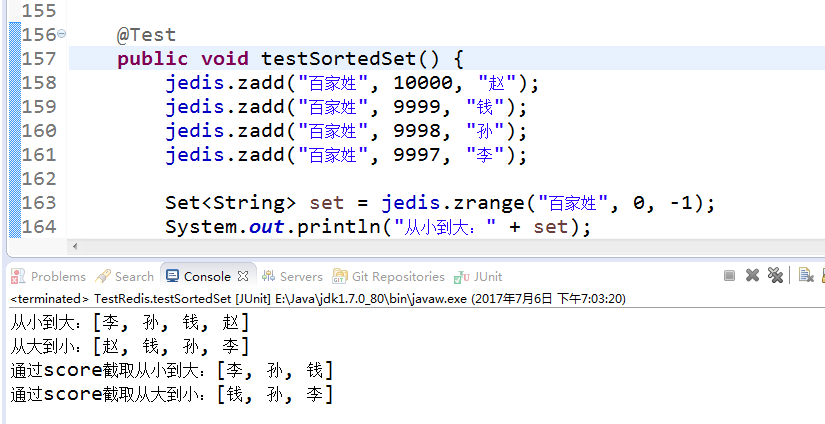Image resolution: width=825 pixels, height=424 pixels.
Task: Click the string "孙" on line 160
Action: click(x=485, y=131)
